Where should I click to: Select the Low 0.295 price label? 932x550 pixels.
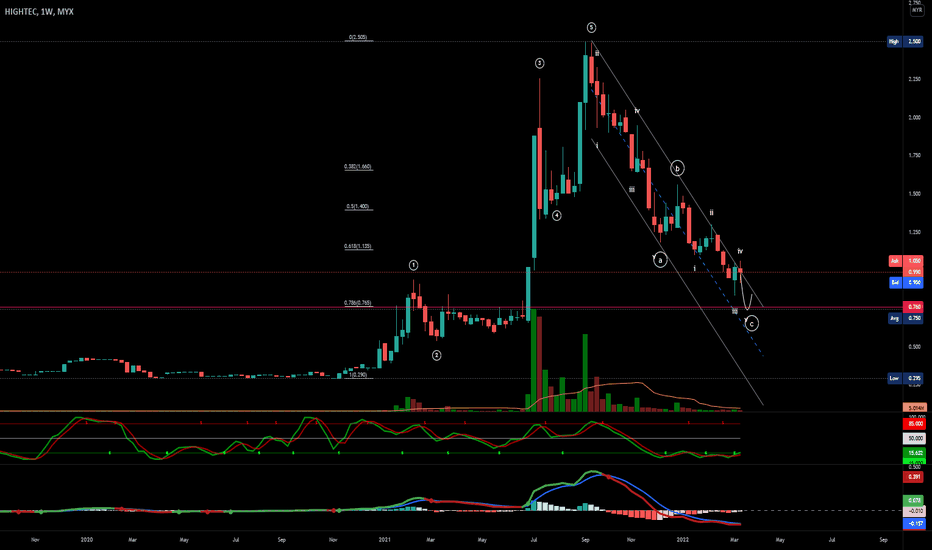[905, 378]
